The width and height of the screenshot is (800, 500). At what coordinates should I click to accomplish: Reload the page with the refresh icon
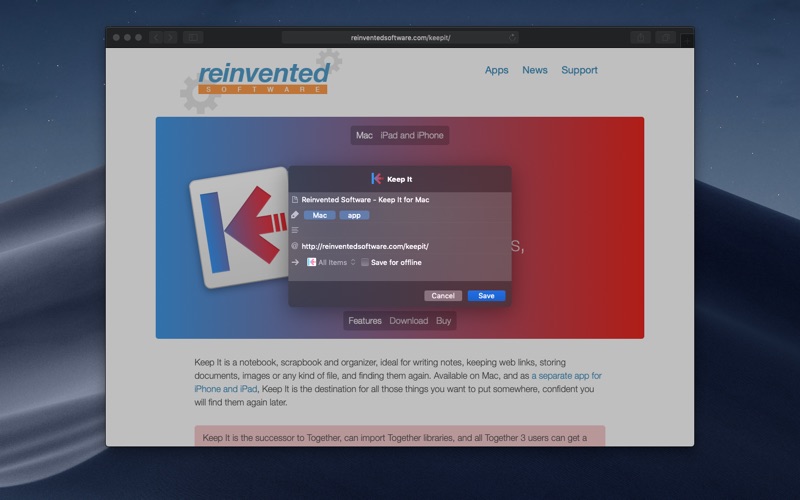point(512,37)
